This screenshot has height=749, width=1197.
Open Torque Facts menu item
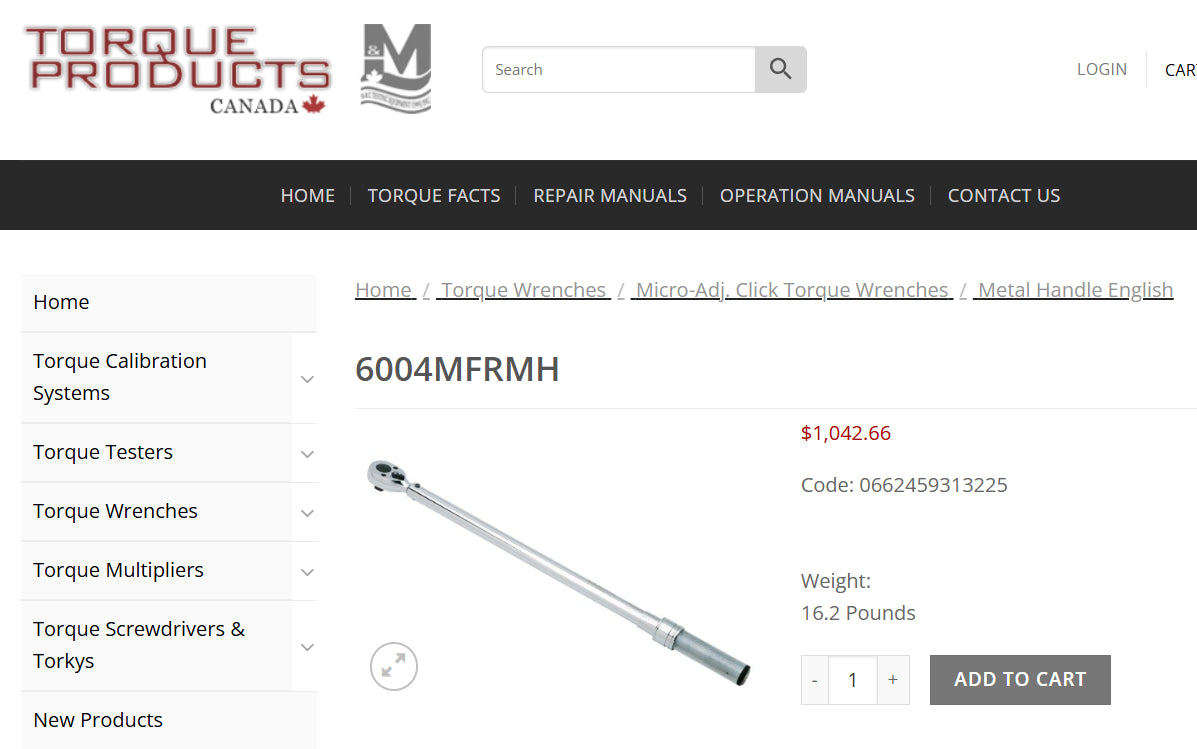click(x=434, y=195)
